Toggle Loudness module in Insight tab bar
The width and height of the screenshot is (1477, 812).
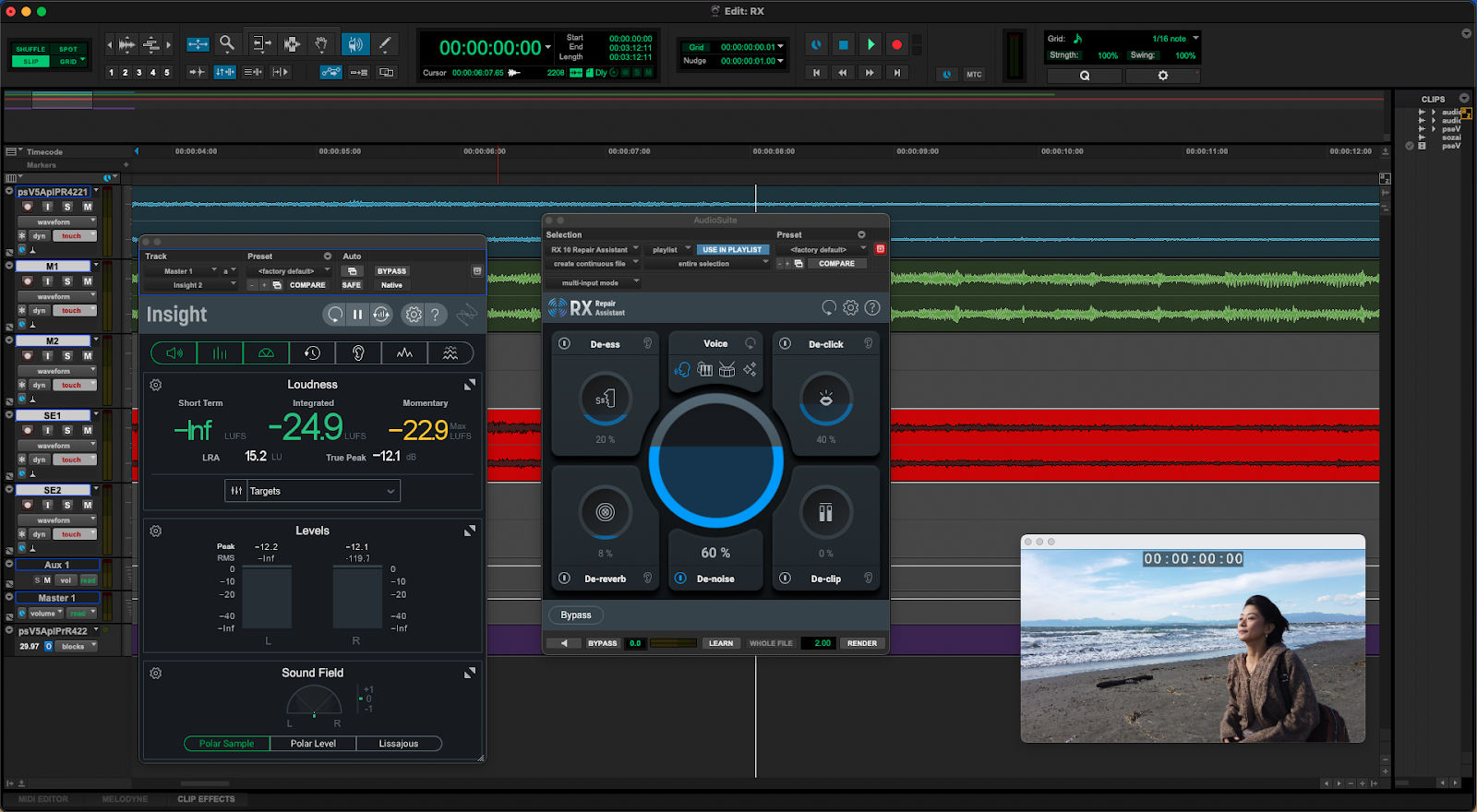[x=174, y=352]
